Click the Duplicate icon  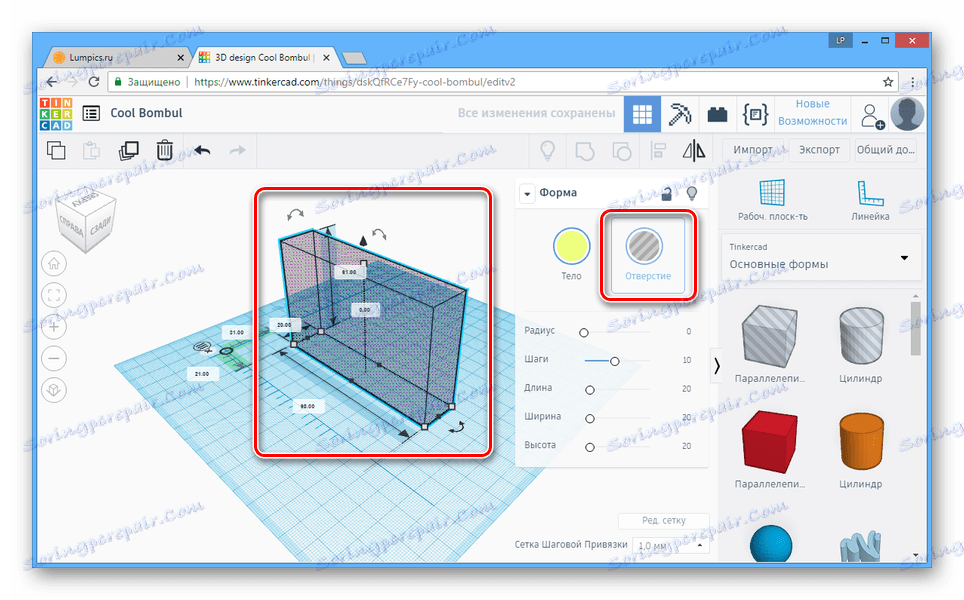coord(128,150)
